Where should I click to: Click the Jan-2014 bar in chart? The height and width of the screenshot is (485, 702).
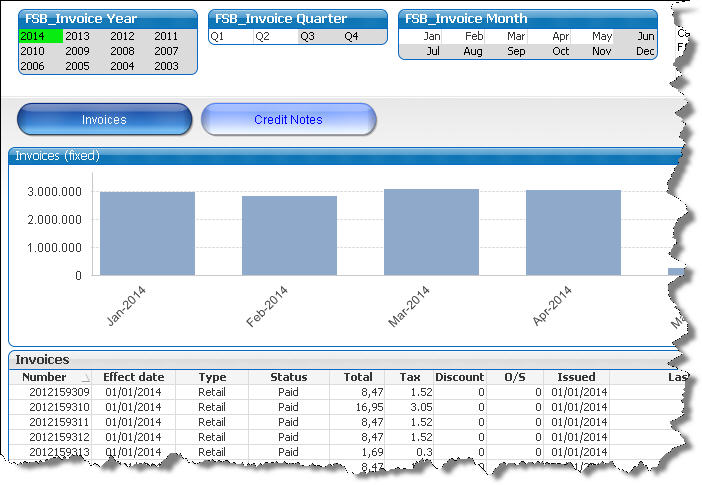[x=147, y=233]
